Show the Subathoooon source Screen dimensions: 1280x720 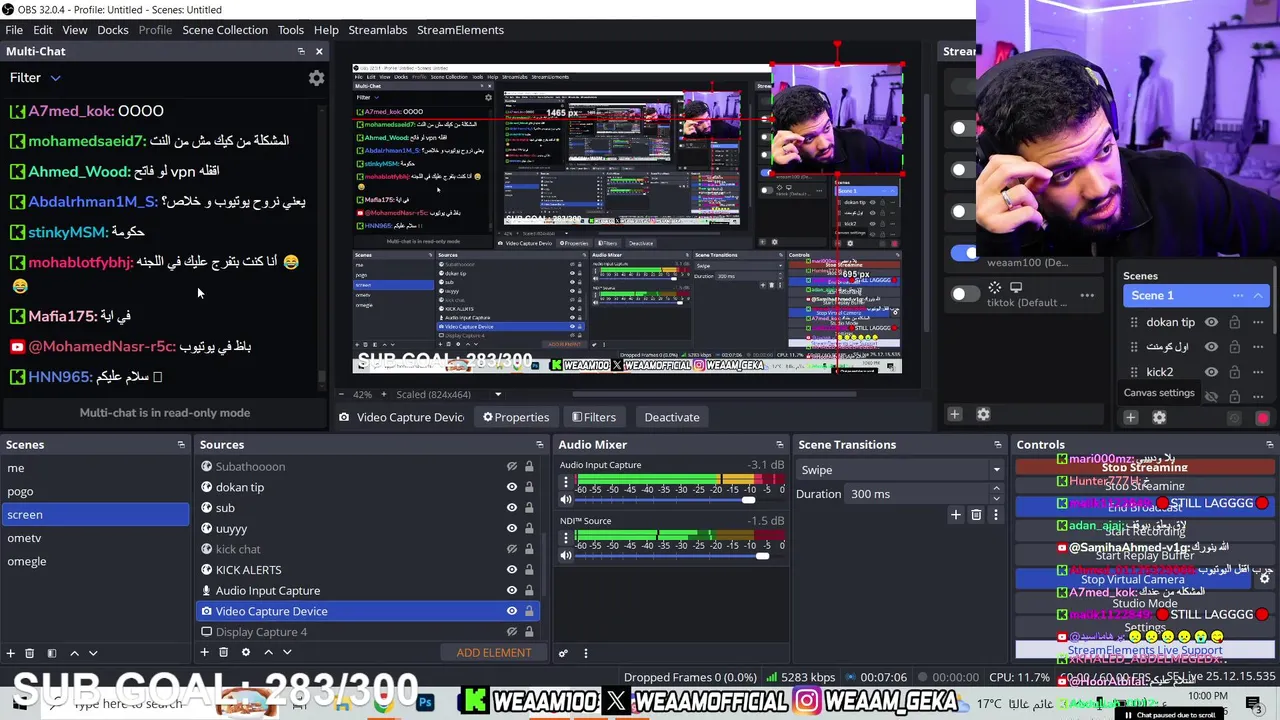click(512, 466)
